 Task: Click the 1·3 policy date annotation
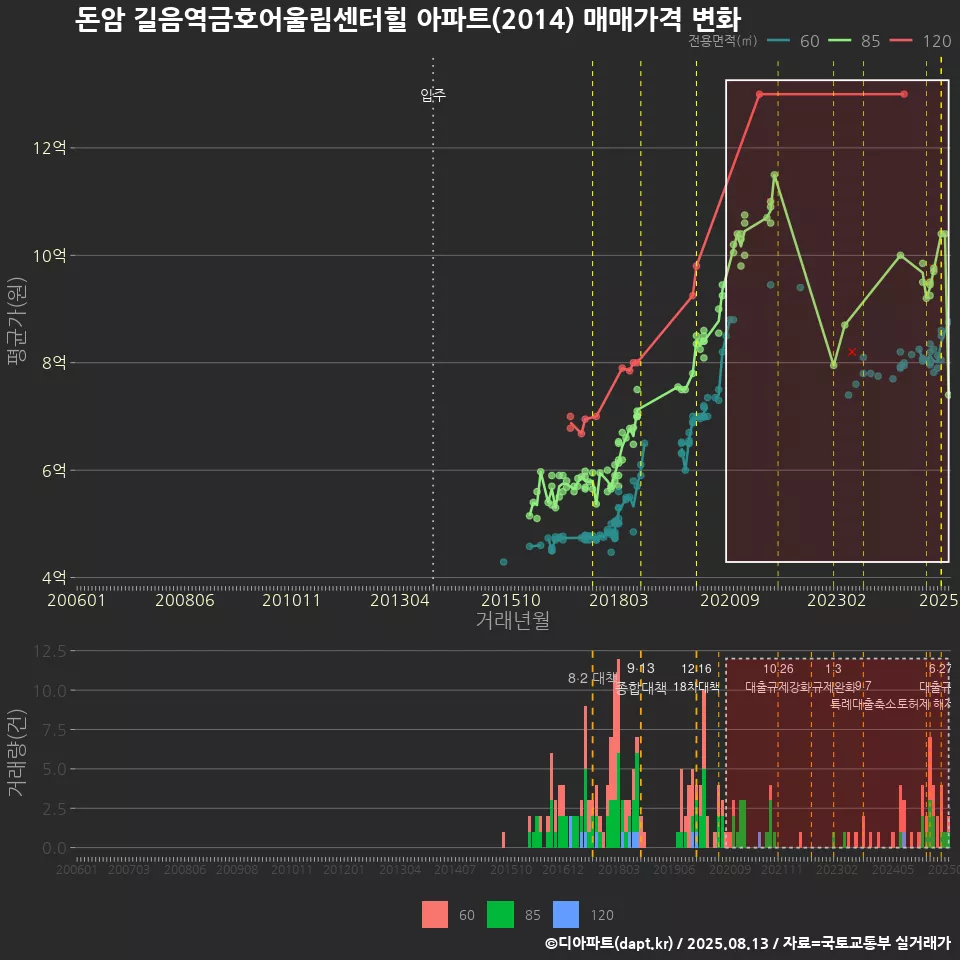pos(833,669)
